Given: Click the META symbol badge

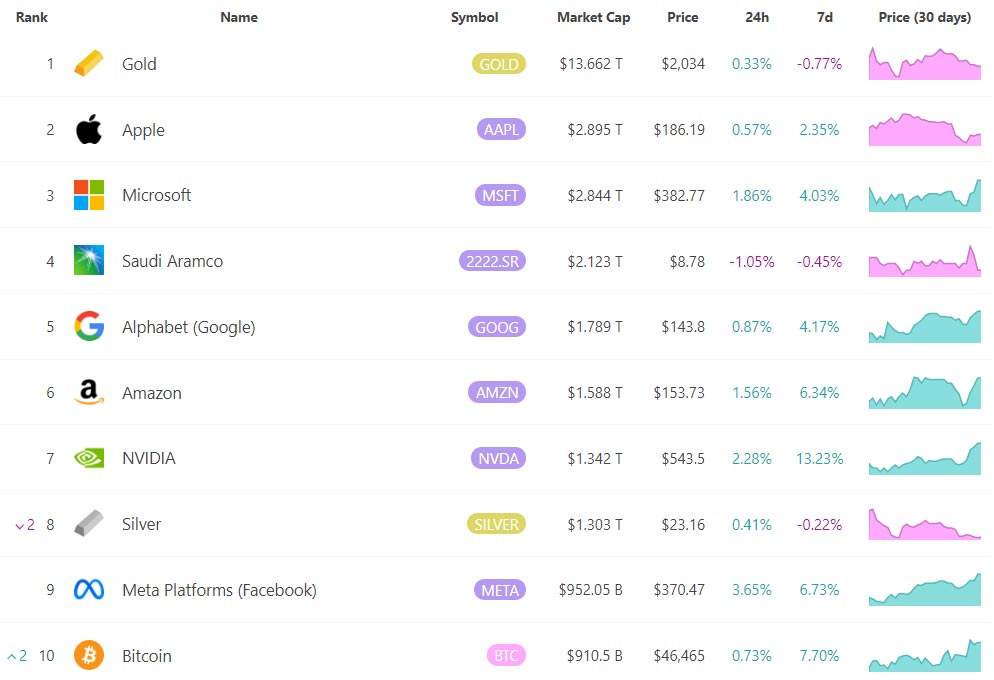Looking at the screenshot, I should [500, 590].
